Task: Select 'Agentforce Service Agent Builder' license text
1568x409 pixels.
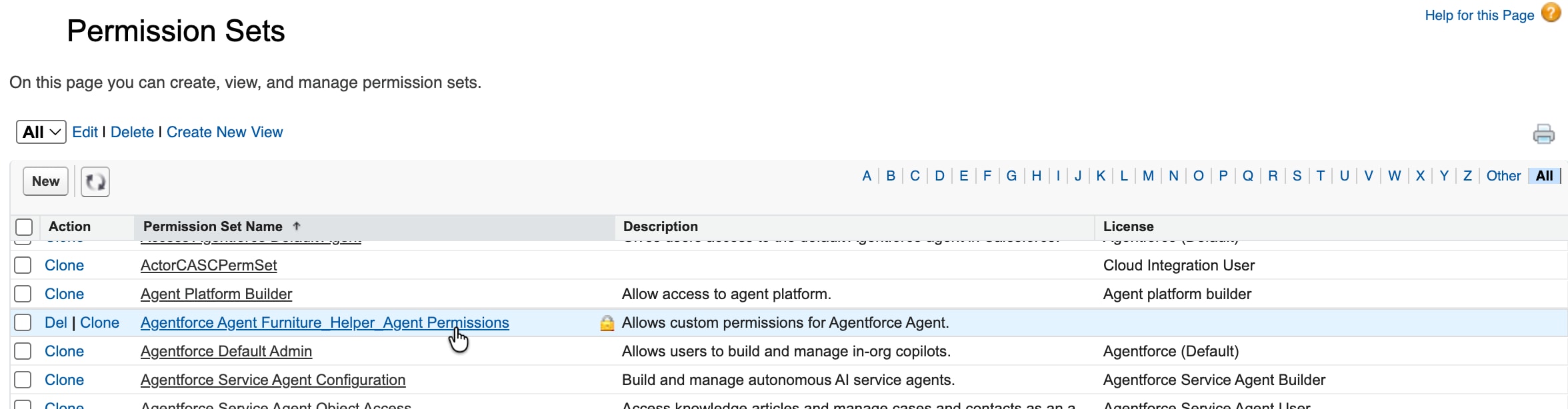Action: 1214,380
